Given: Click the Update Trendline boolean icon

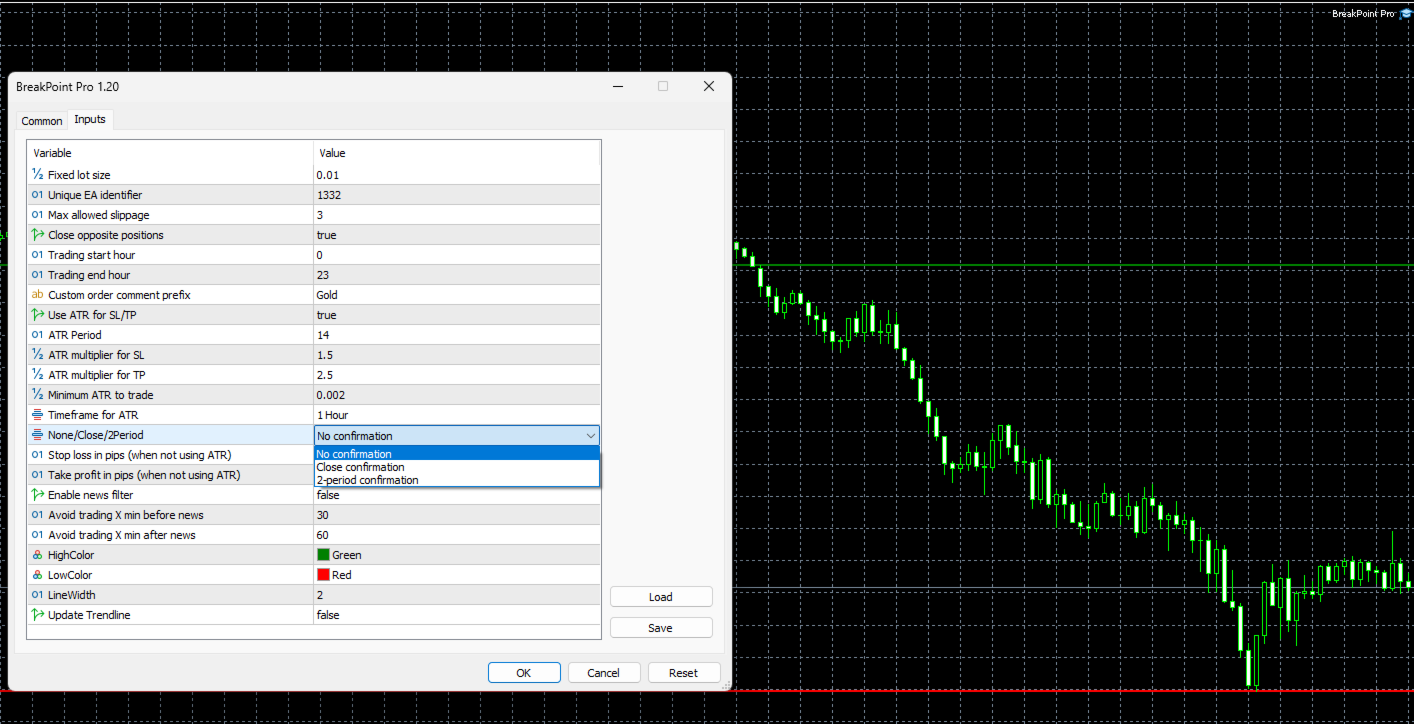Looking at the screenshot, I should tap(38, 615).
